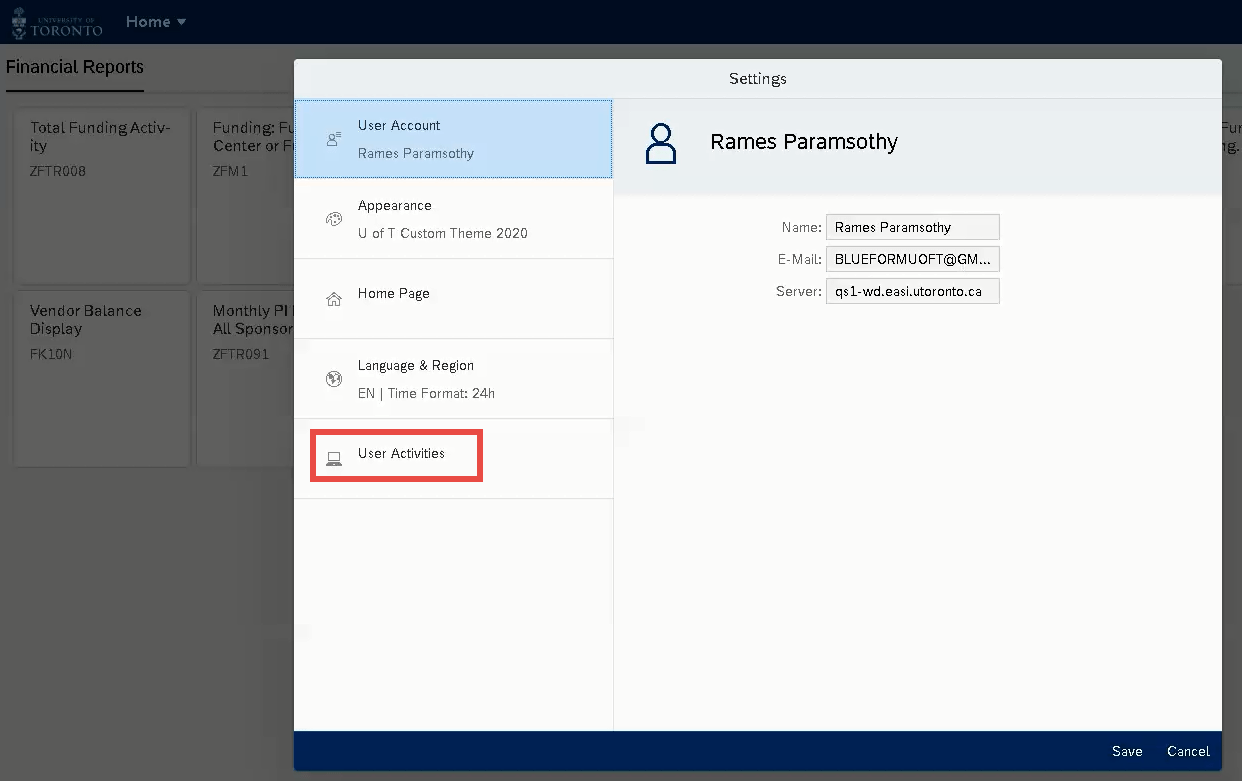Click the E-Mail field showing BLUEFORMUOFT@GM...
The image size is (1242, 781).
tap(912, 259)
